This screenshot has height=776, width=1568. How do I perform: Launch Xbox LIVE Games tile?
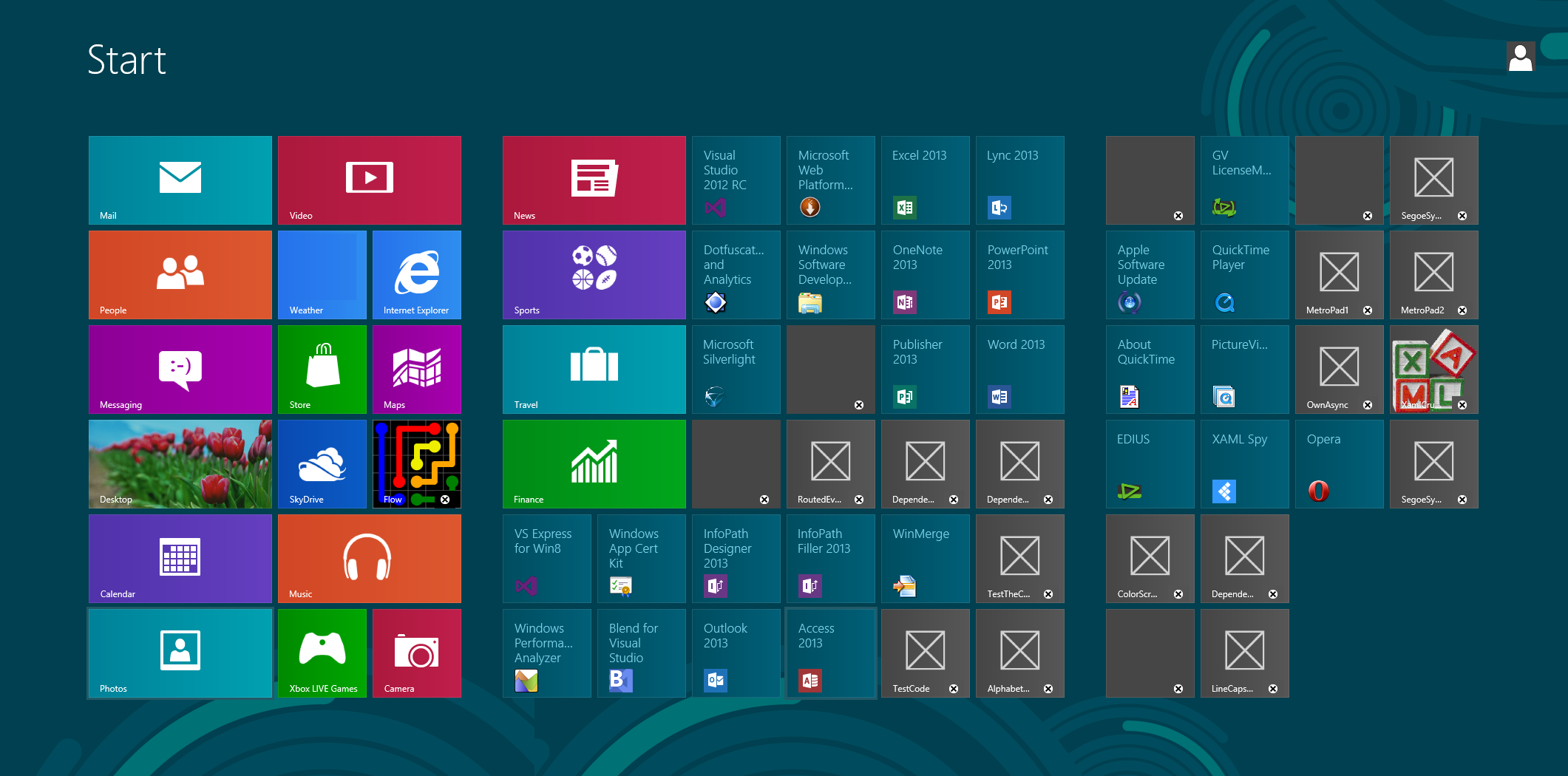tap(322, 653)
